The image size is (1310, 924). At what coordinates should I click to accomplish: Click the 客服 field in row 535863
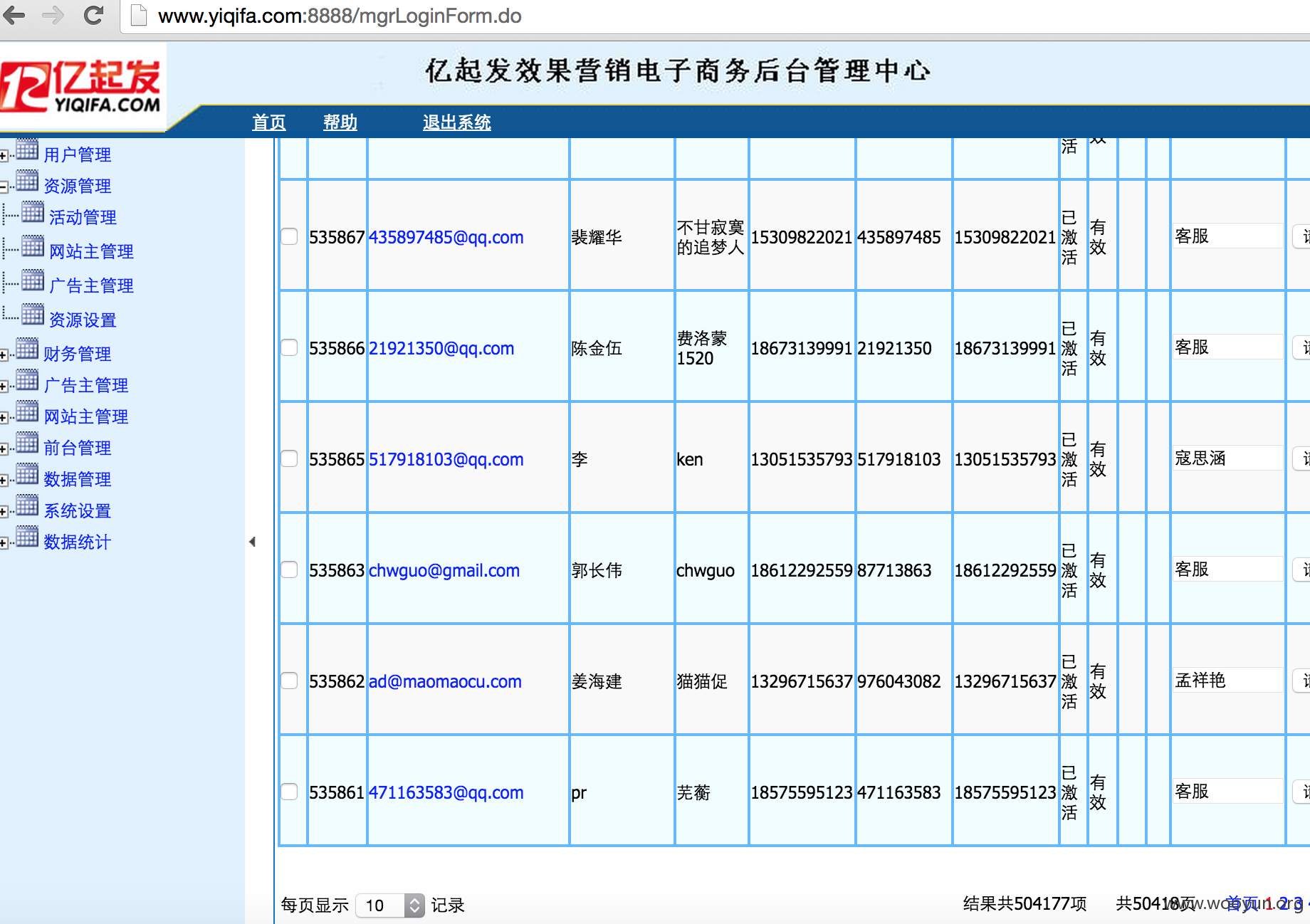1227,569
